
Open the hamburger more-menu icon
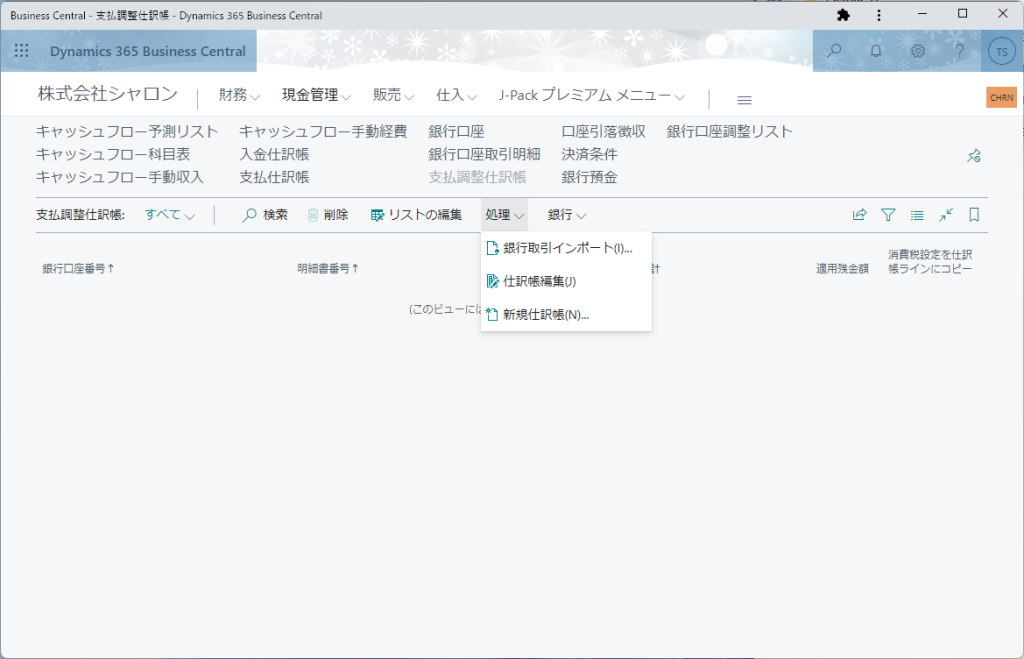tap(744, 100)
